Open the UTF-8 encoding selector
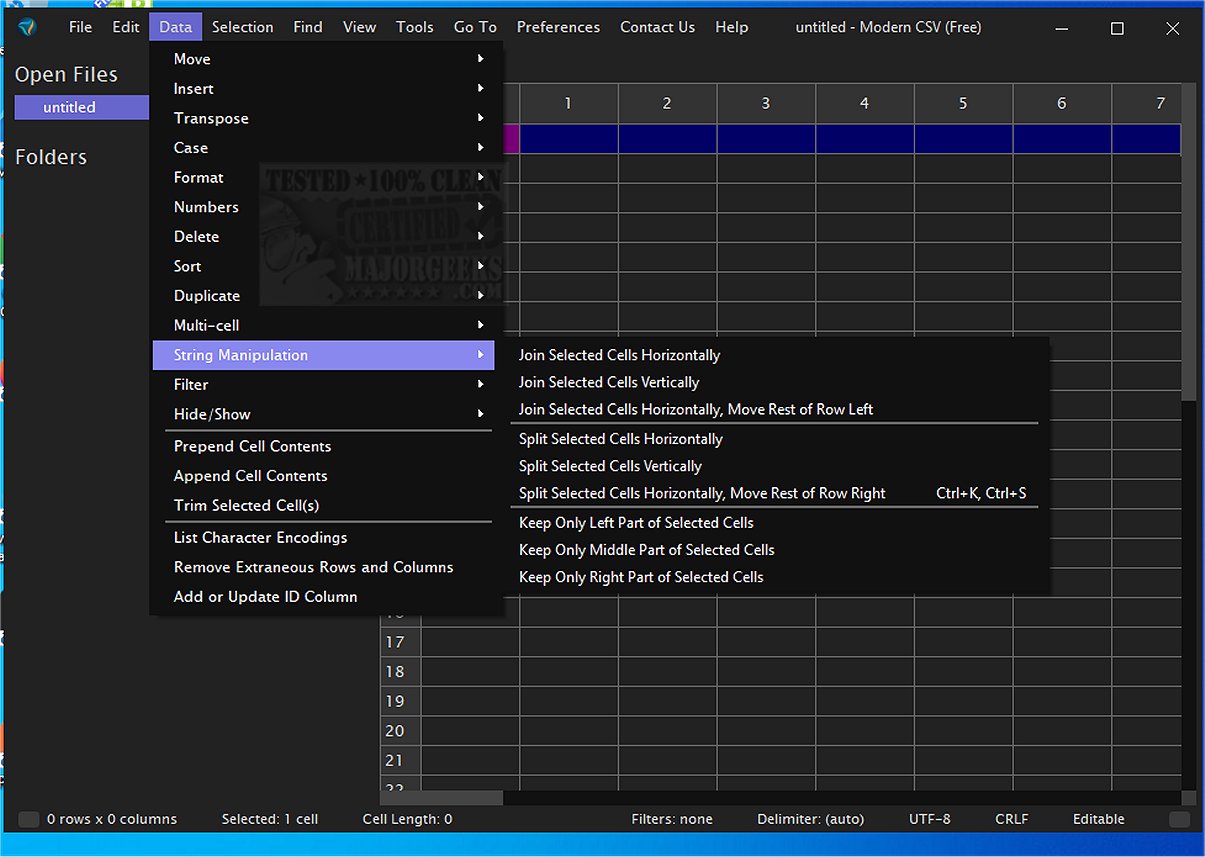The width and height of the screenshot is (1205, 857). click(x=929, y=819)
